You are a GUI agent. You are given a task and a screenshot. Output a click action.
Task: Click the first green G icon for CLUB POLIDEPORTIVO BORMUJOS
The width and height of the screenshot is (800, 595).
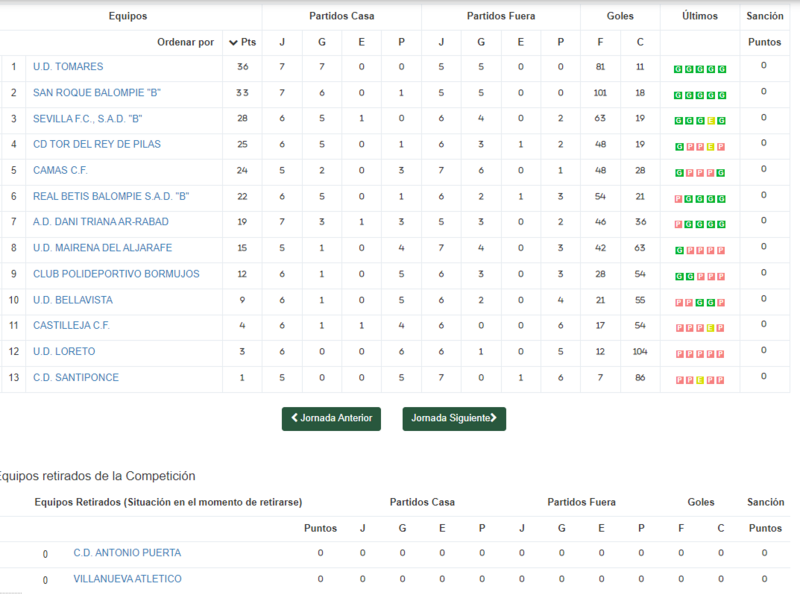pyautogui.click(x=679, y=277)
